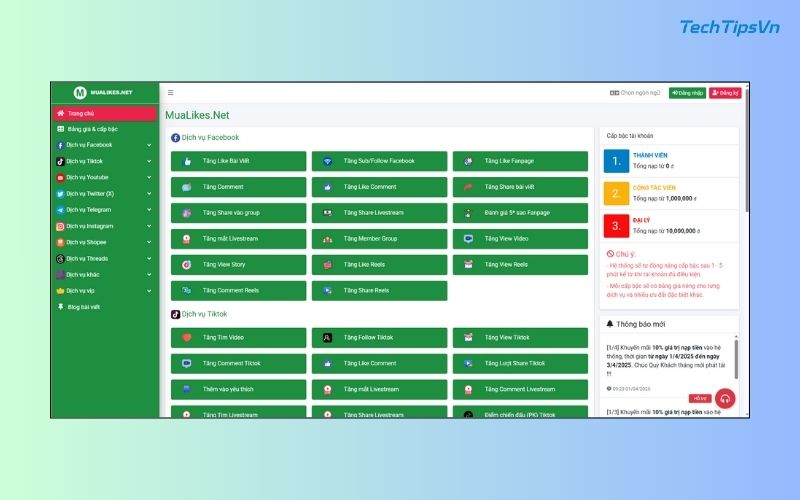Click the thumbs-up icon on Tăng Like Bài Viết
This screenshot has width=800, height=500.
point(187,161)
